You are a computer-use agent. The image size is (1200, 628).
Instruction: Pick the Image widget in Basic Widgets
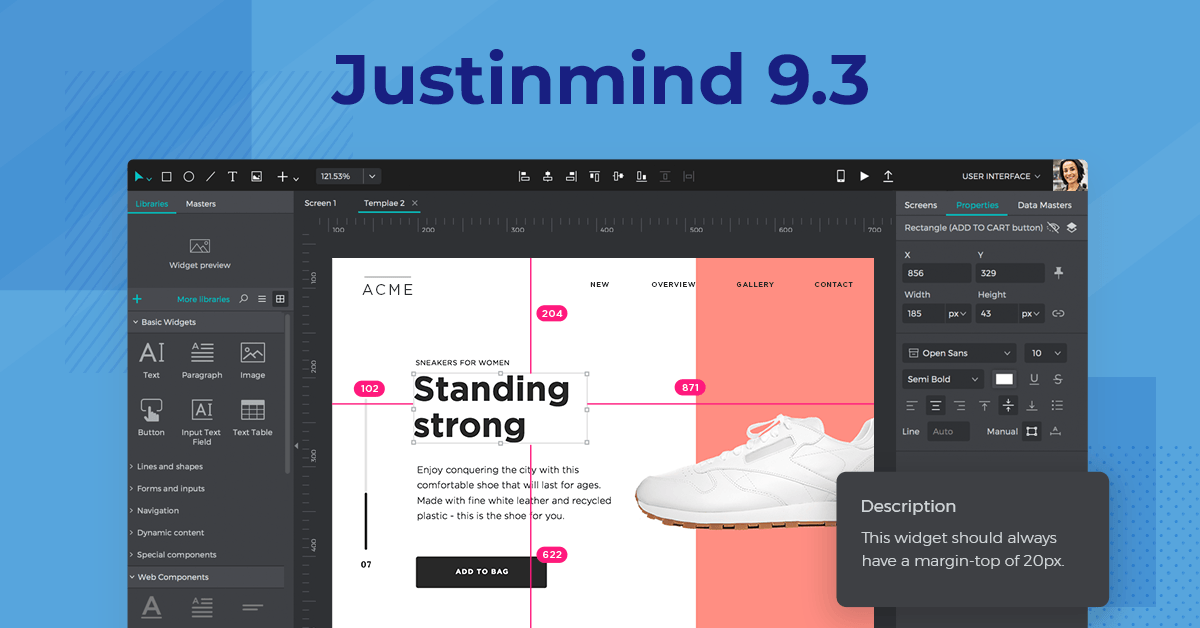252,360
